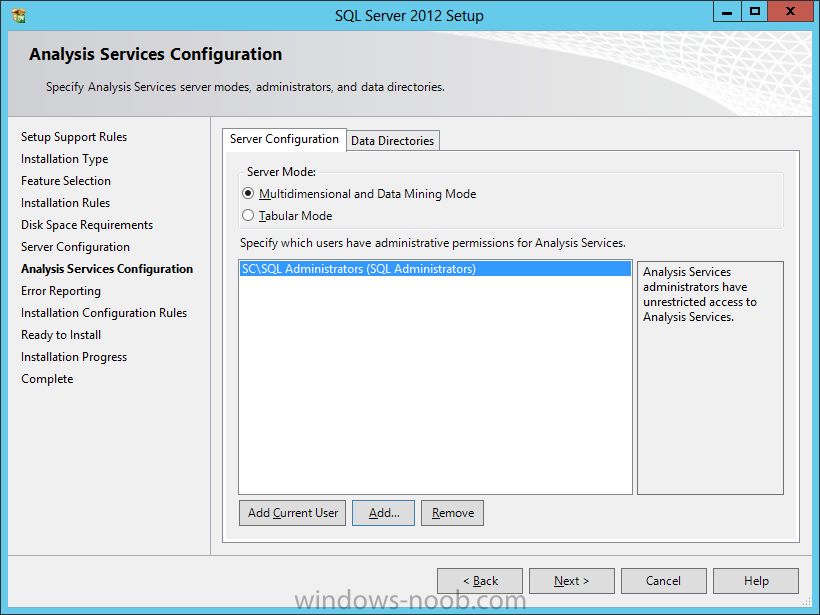This screenshot has height=615, width=820.
Task: Open the Data Directories tab
Action: (393, 141)
